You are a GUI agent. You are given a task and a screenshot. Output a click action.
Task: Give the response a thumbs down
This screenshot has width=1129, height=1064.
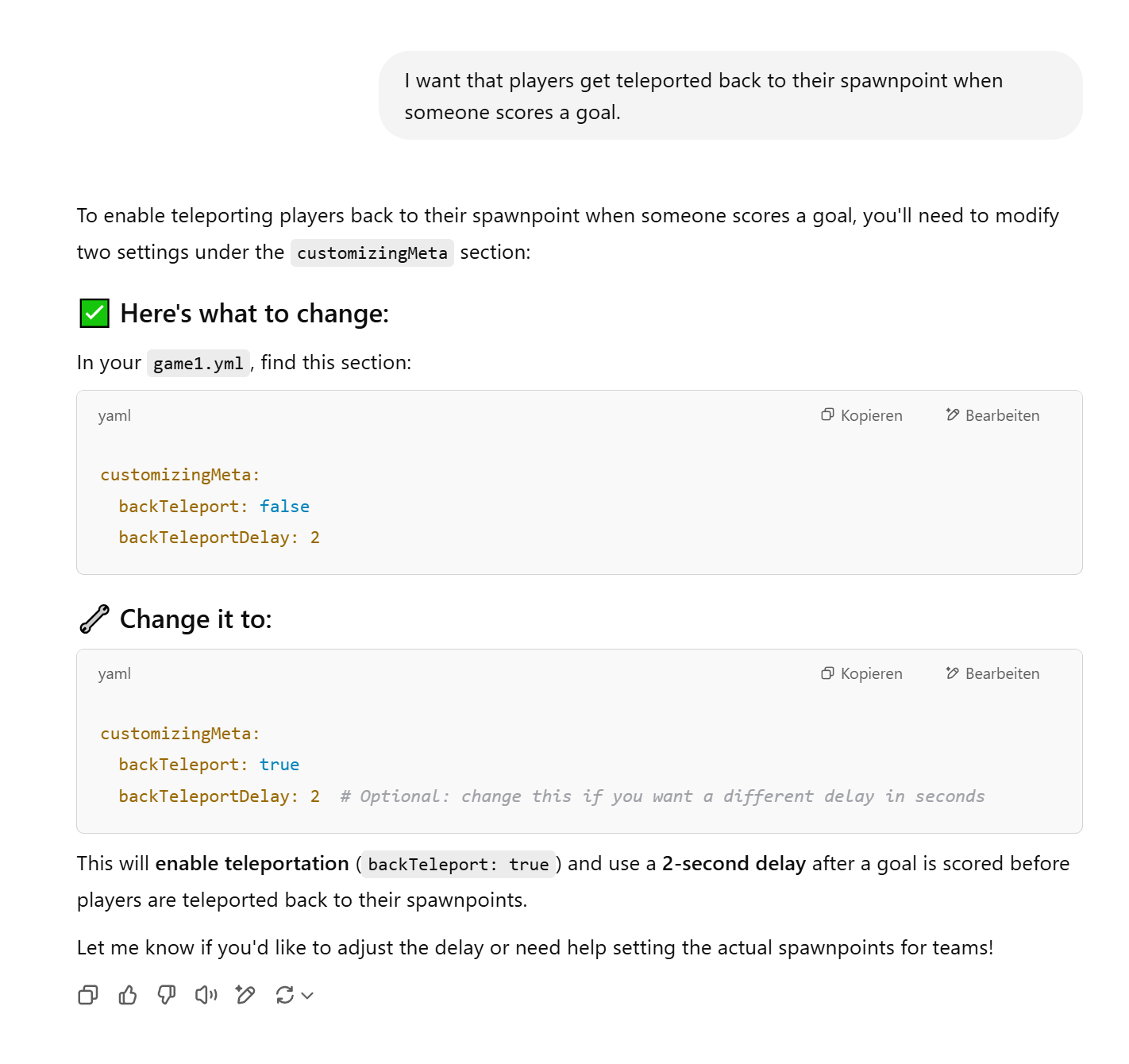167,995
